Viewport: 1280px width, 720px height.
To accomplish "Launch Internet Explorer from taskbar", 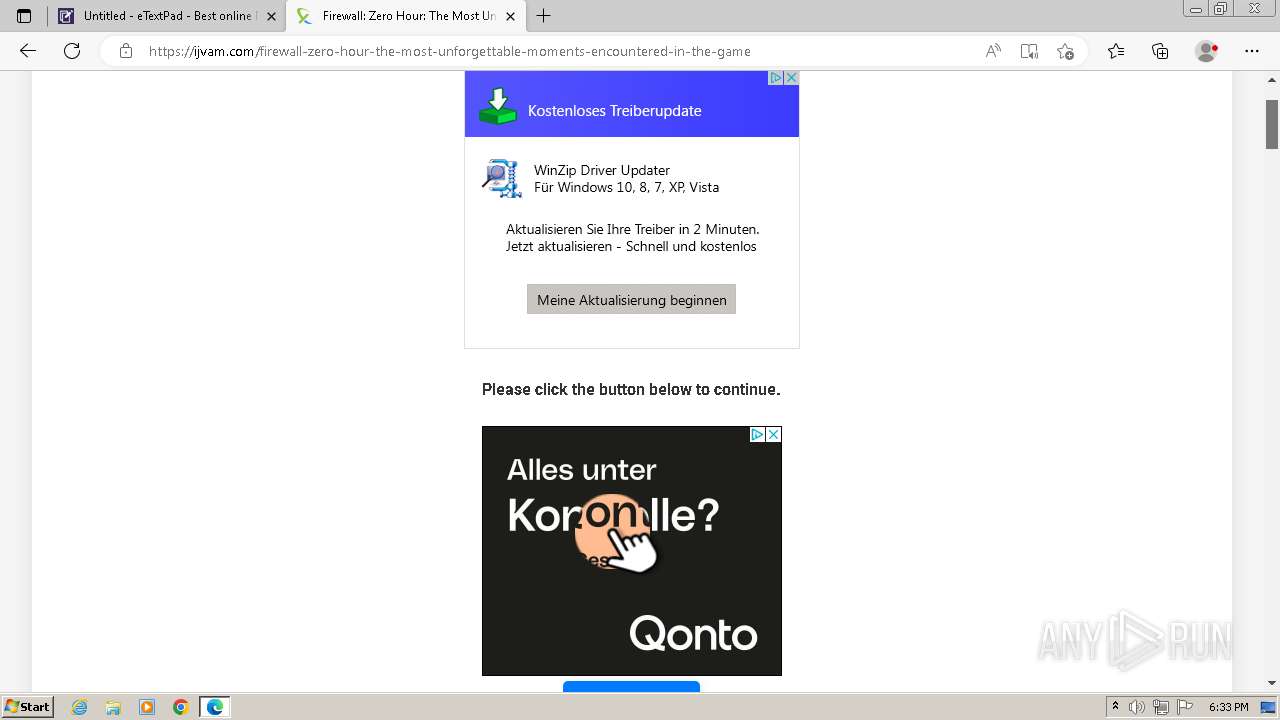I will click(x=80, y=707).
